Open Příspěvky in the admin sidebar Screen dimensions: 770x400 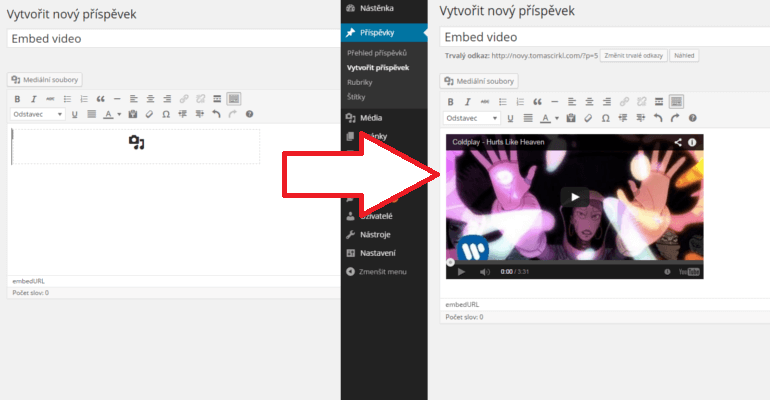[385, 33]
